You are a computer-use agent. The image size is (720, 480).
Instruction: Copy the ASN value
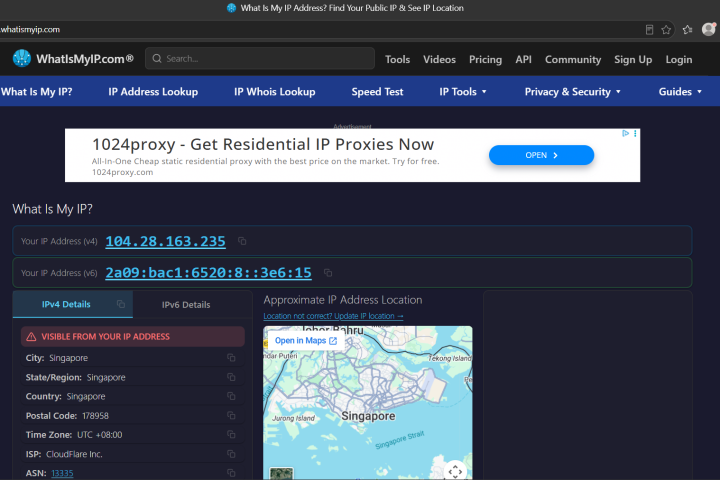click(x=231, y=473)
